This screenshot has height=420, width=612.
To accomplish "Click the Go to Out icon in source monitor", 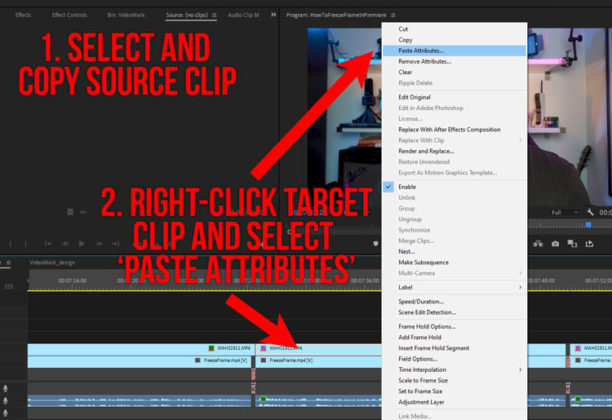I will (116, 244).
